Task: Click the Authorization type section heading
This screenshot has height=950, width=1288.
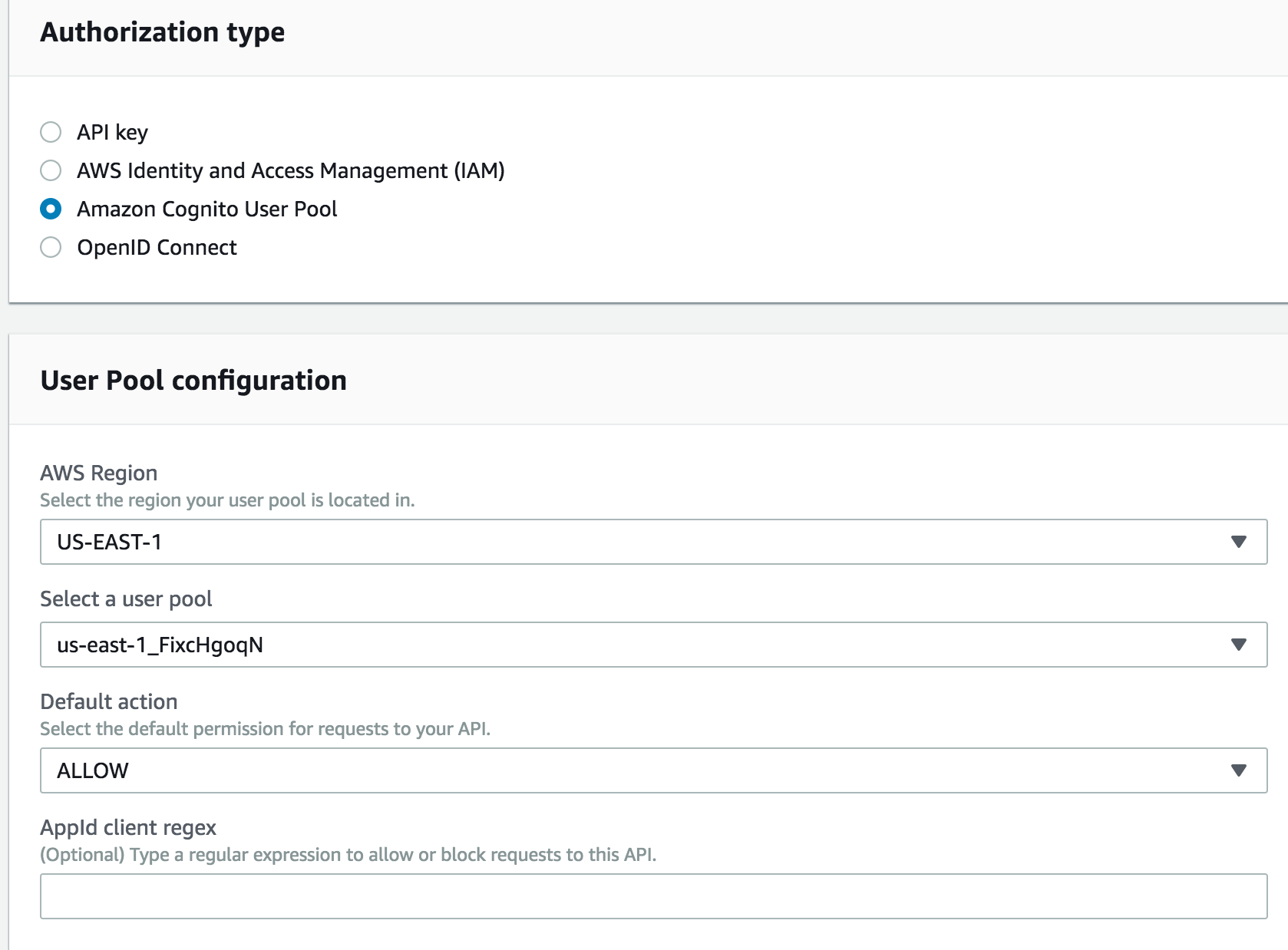Action: point(163,32)
